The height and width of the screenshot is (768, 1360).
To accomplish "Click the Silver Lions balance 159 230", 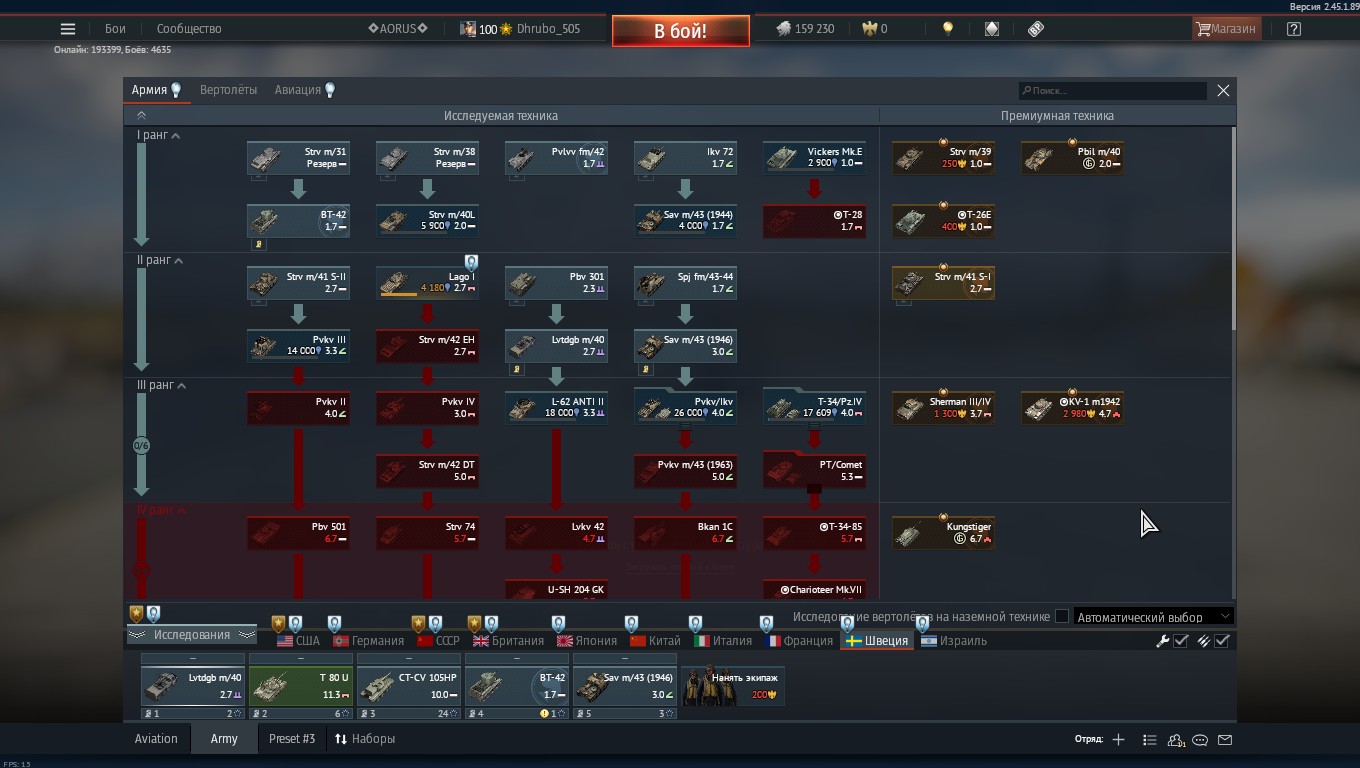I will pyautogui.click(x=806, y=29).
